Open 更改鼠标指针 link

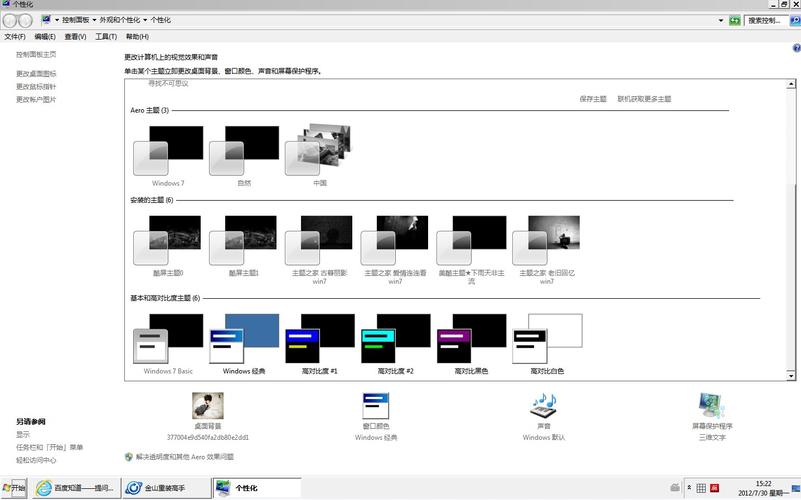[36, 86]
